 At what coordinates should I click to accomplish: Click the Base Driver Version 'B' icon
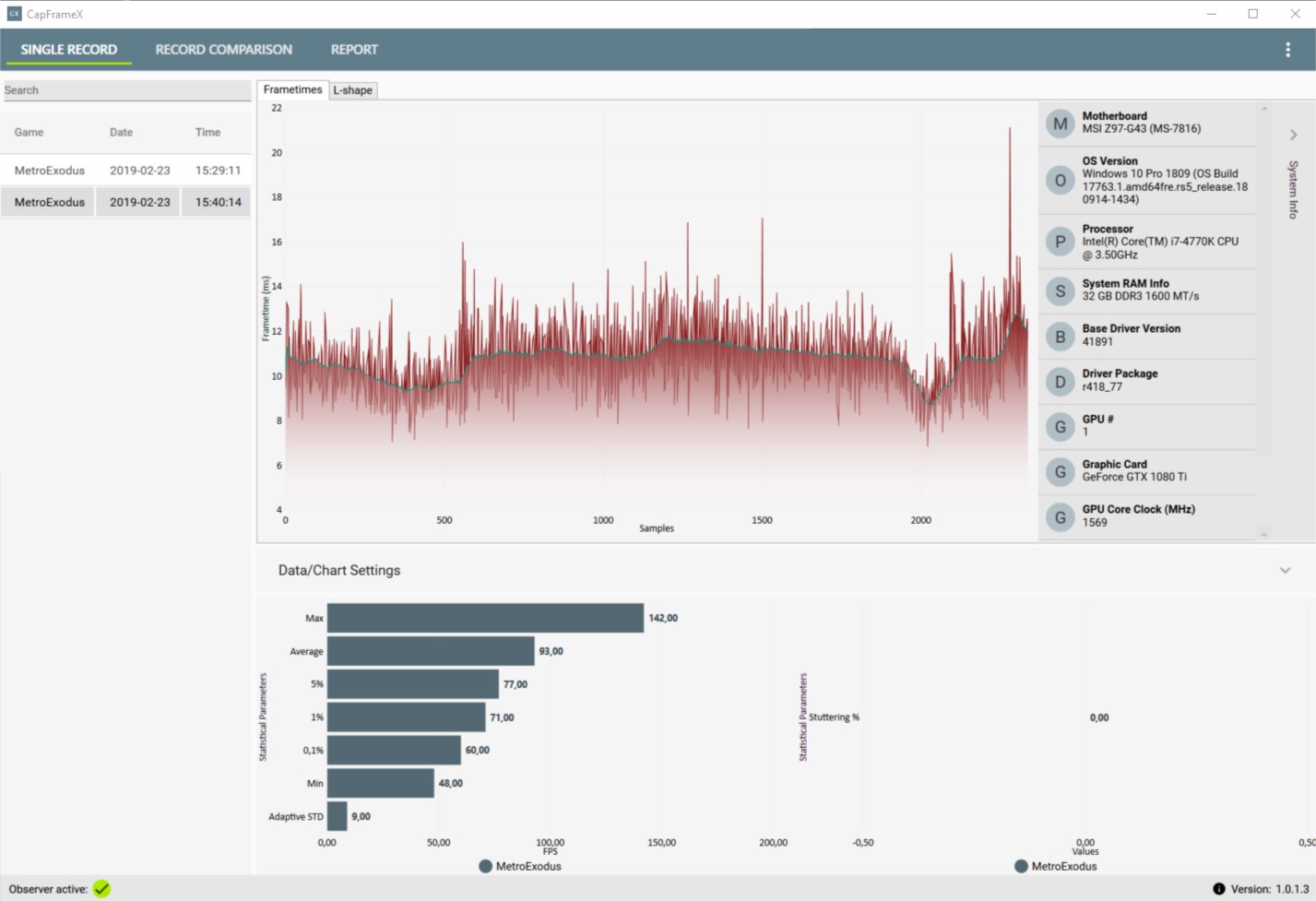(1061, 337)
